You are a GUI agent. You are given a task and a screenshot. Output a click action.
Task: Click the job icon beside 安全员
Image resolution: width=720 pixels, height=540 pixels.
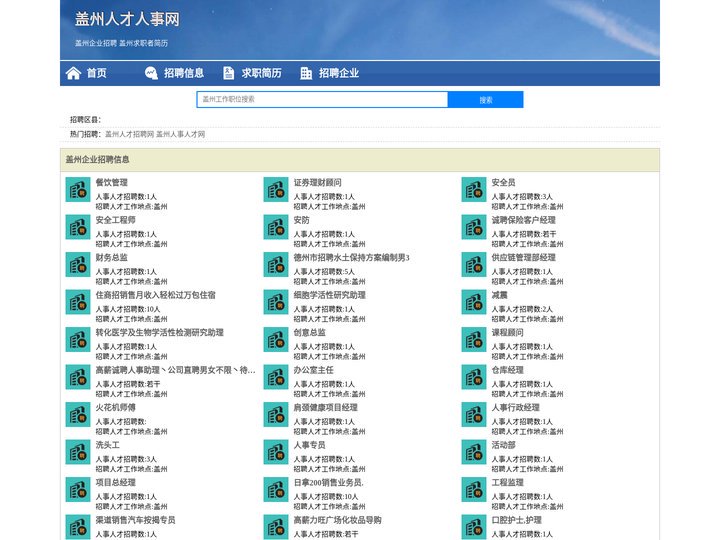474,190
